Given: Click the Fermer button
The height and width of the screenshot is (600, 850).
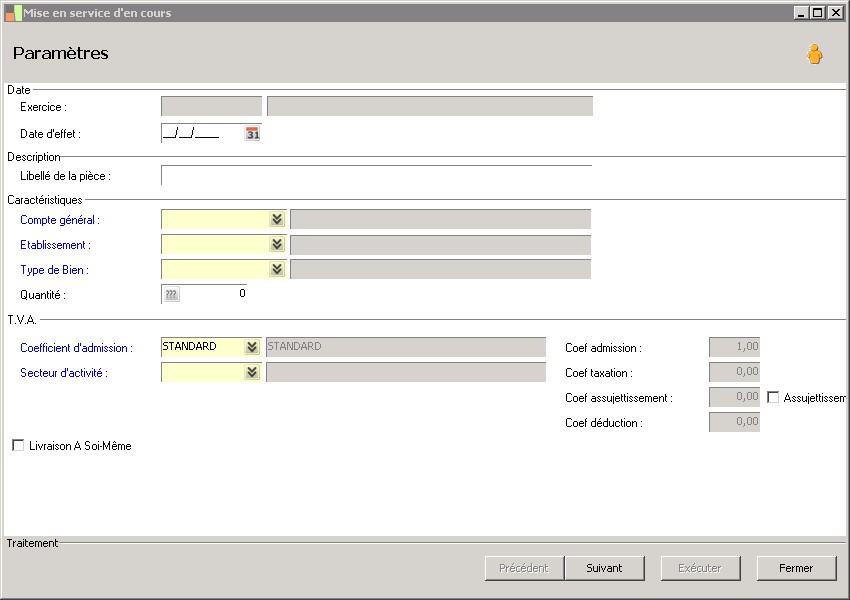Looking at the screenshot, I should [796, 568].
